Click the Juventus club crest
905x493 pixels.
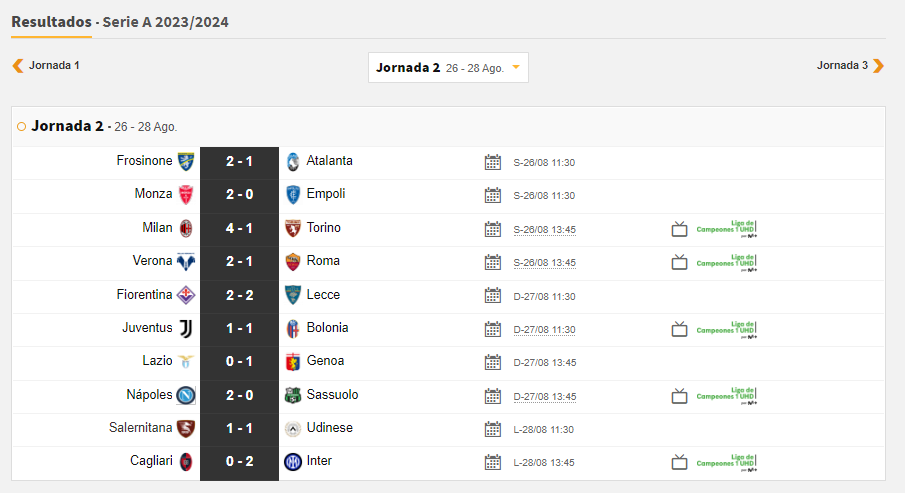[186, 328]
